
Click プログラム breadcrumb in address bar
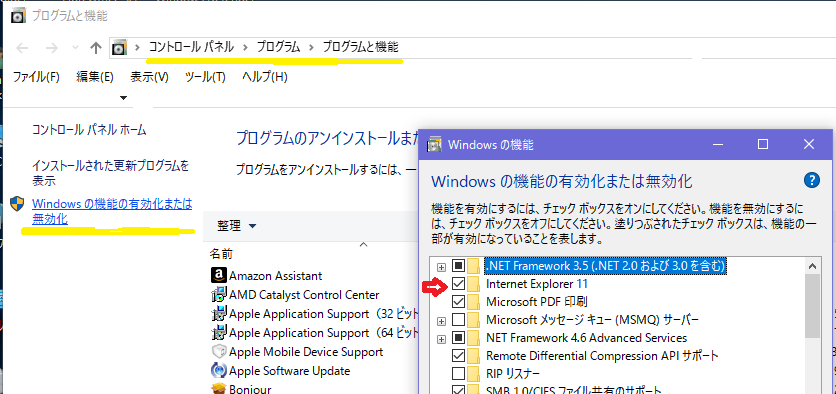coord(278,47)
